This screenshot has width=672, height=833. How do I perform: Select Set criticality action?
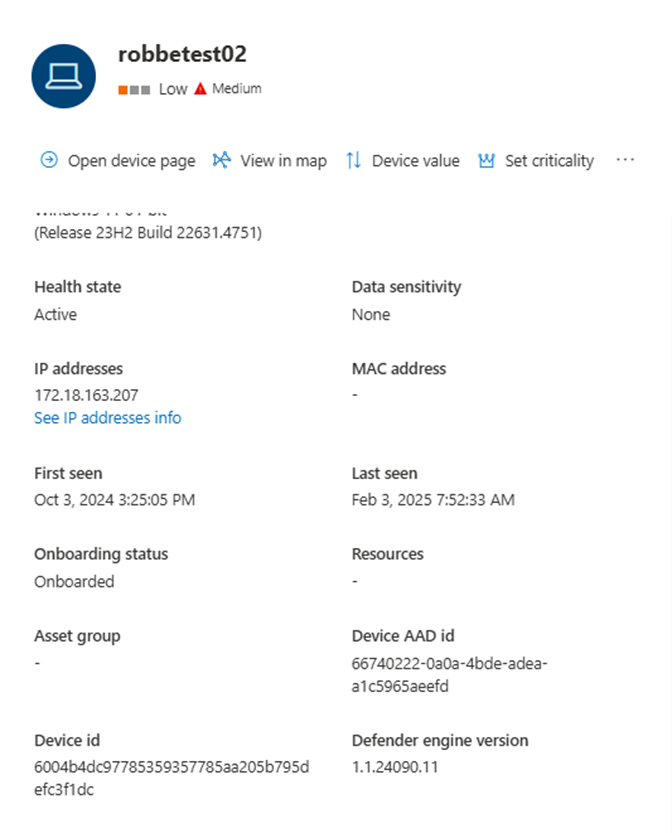pyautogui.click(x=549, y=160)
